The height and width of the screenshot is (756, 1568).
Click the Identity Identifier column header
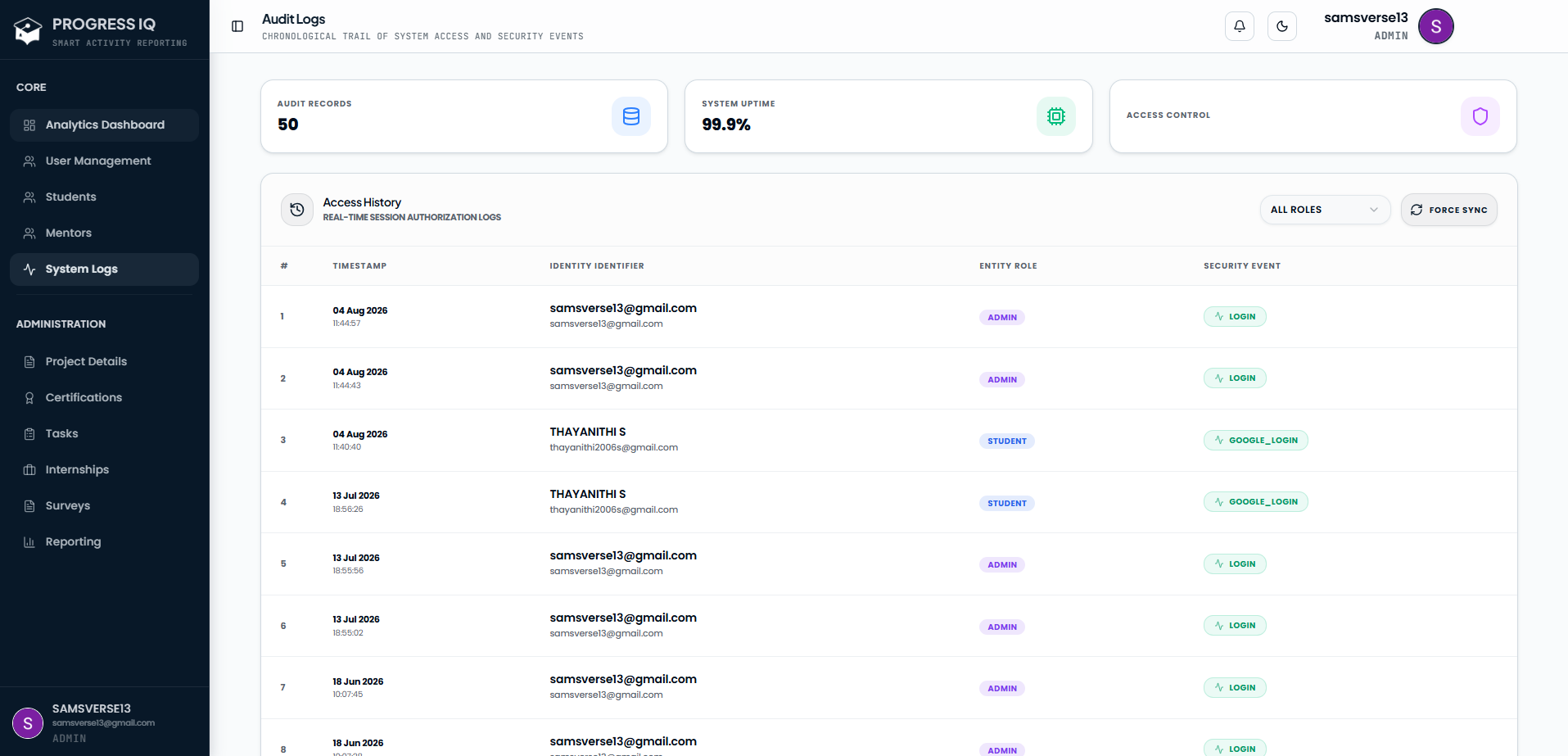(x=597, y=266)
